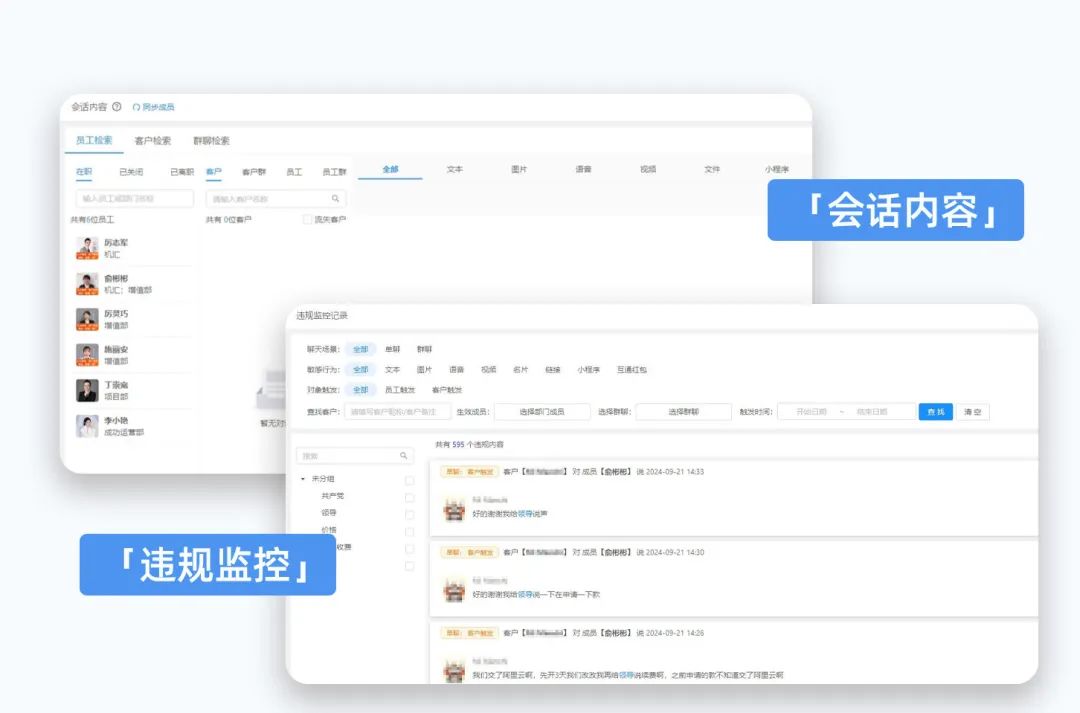Choose 单聊 chat scene filter
1080x713 pixels.
[x=393, y=349]
